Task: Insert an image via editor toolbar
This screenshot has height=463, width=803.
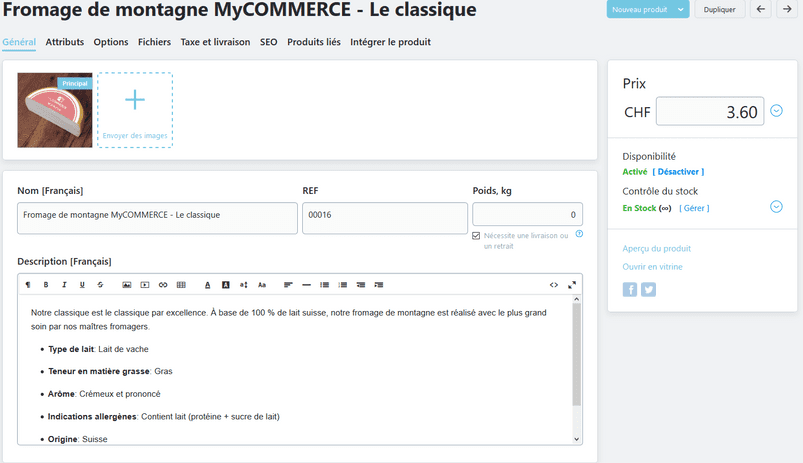Action: point(126,285)
